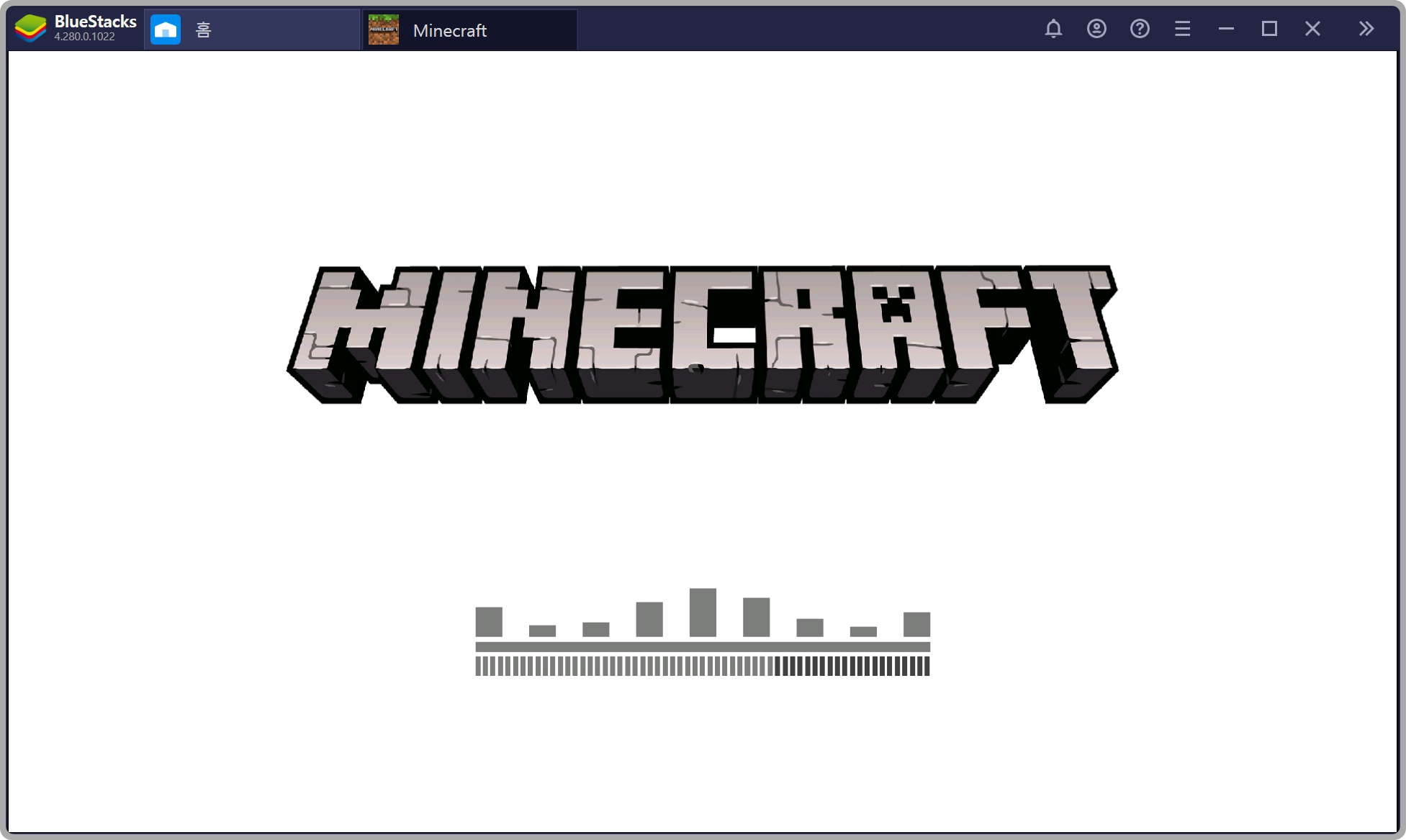The height and width of the screenshot is (840, 1406).
Task: Click the Minecraft app thumbnail icon
Action: tap(384, 30)
